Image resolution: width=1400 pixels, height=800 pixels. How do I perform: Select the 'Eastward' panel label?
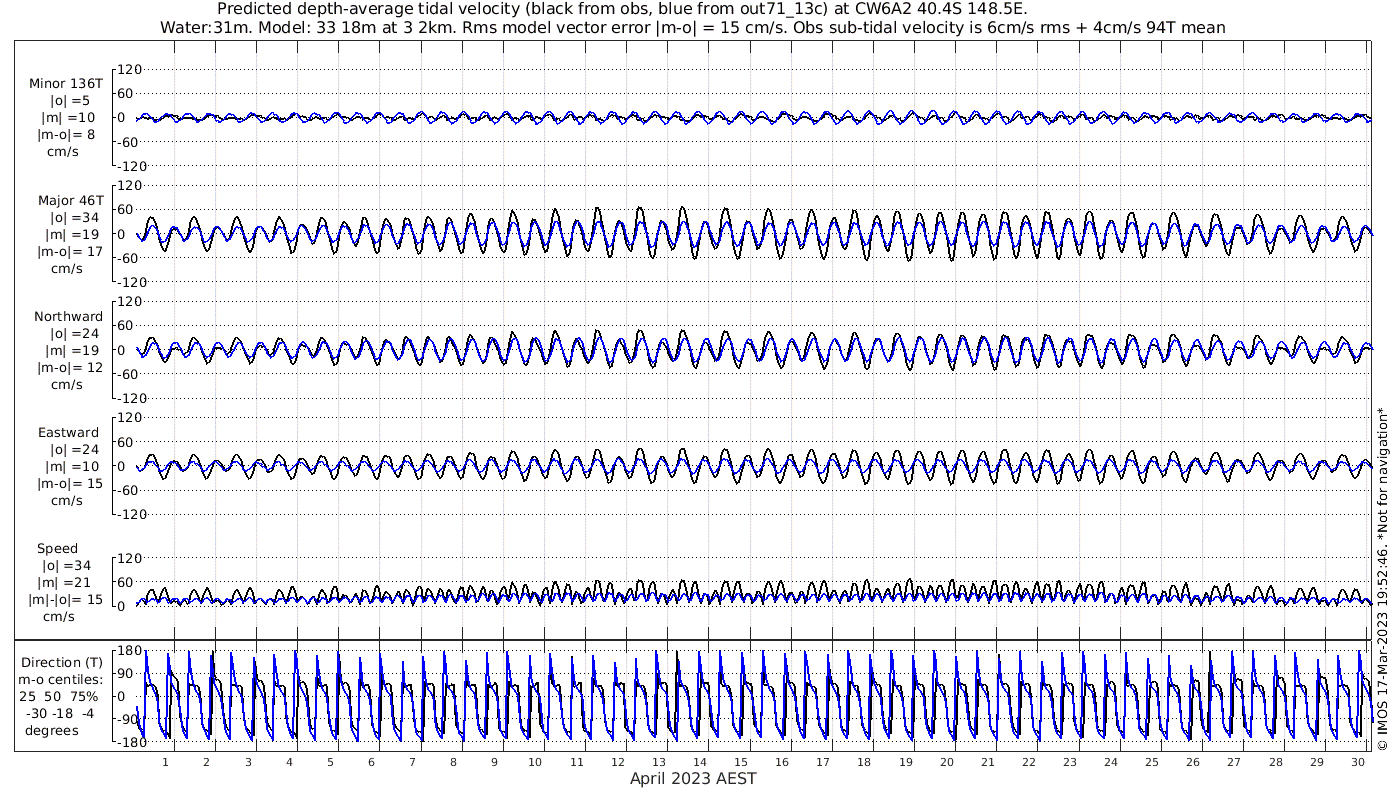pos(68,432)
